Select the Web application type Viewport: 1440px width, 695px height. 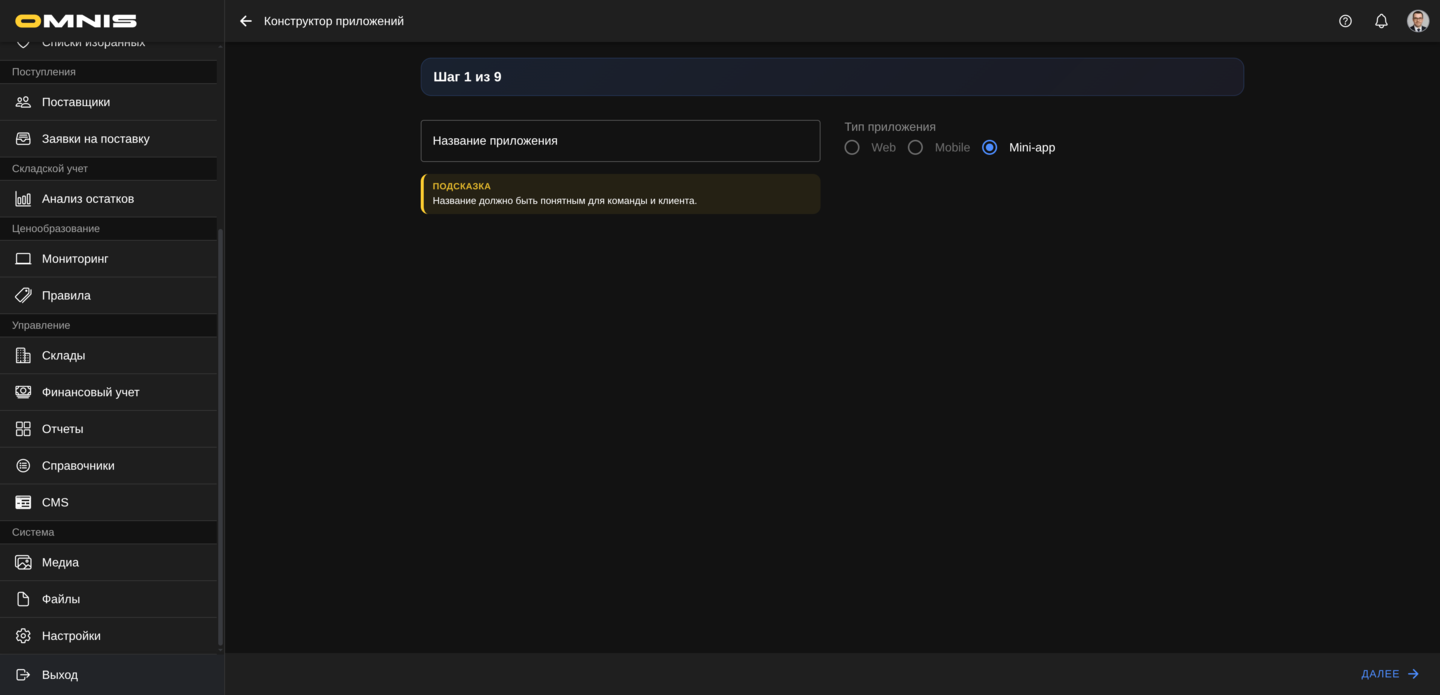[852, 148]
